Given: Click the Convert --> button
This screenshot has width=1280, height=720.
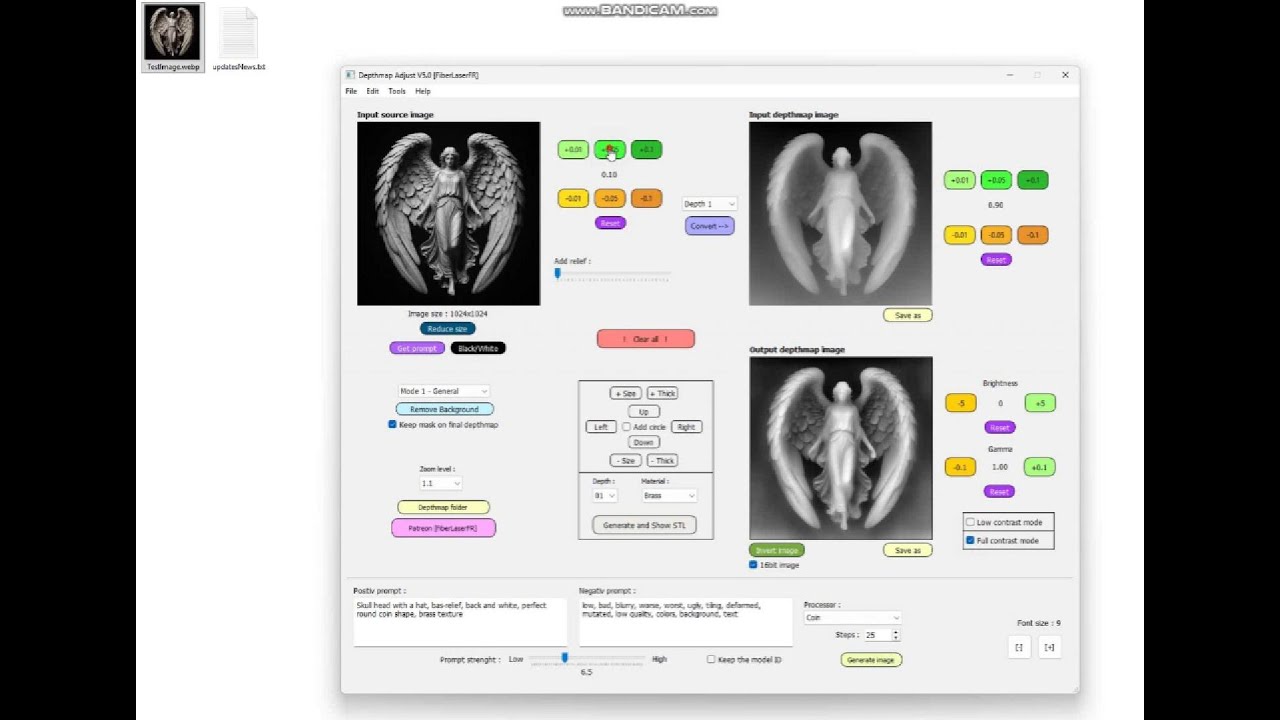Looking at the screenshot, I should tap(710, 226).
